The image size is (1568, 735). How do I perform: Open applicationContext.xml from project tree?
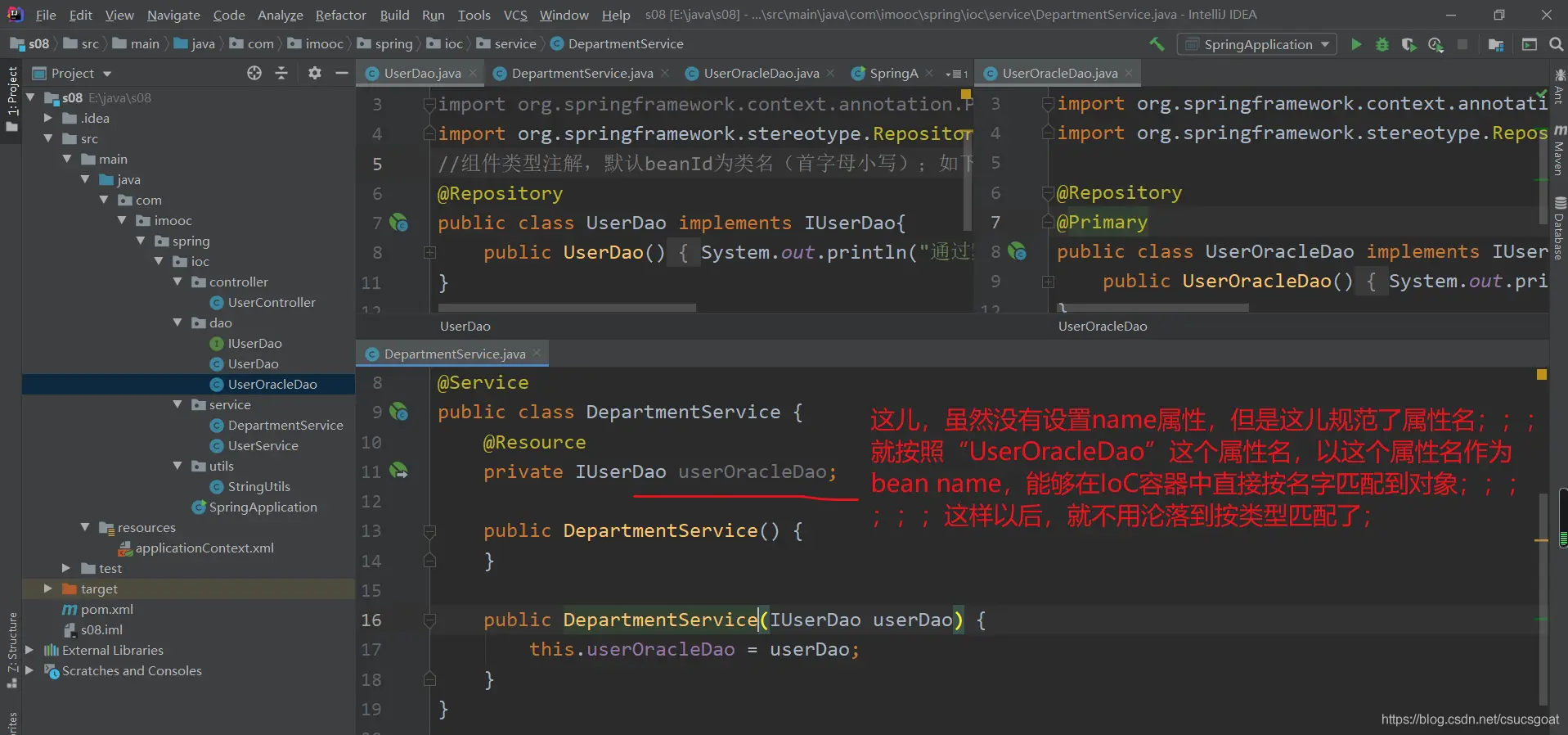[204, 548]
